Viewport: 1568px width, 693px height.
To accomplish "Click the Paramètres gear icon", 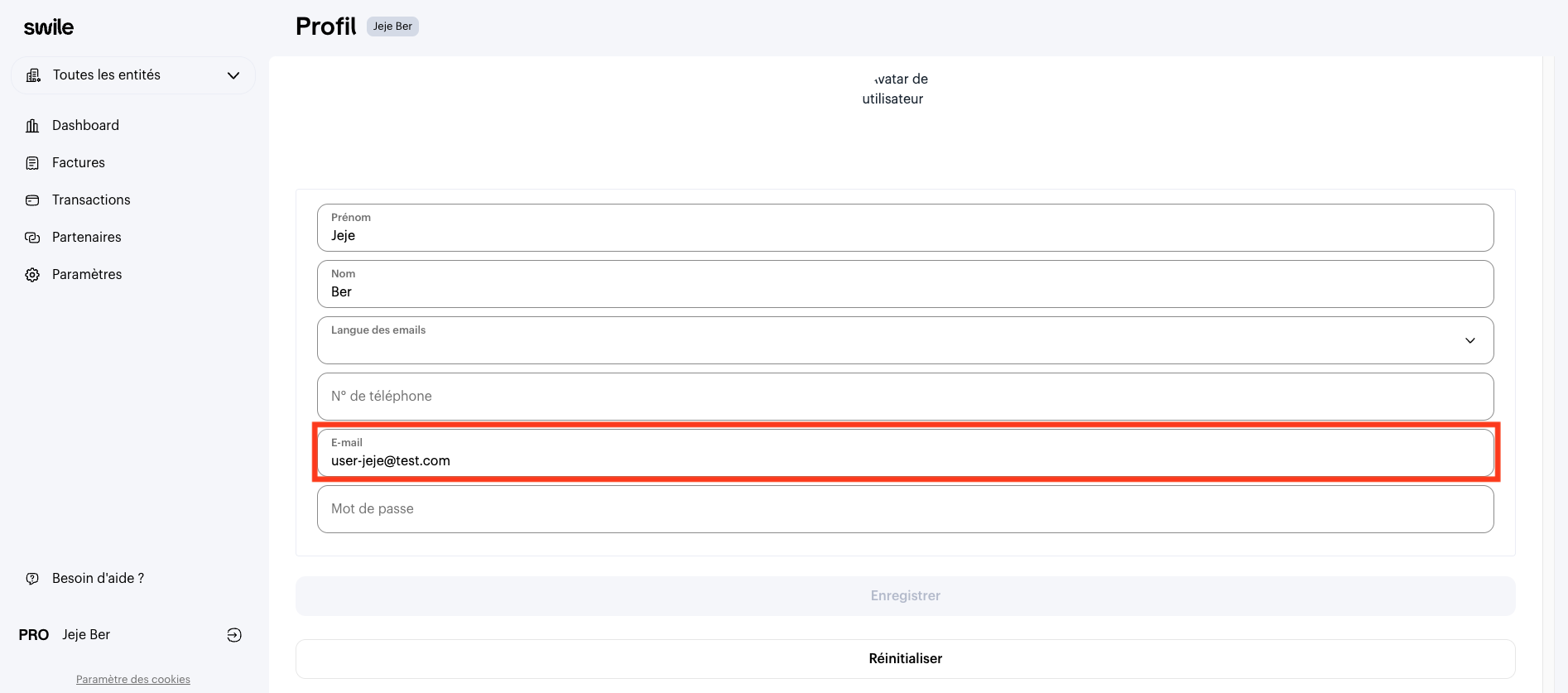I will pos(32,275).
